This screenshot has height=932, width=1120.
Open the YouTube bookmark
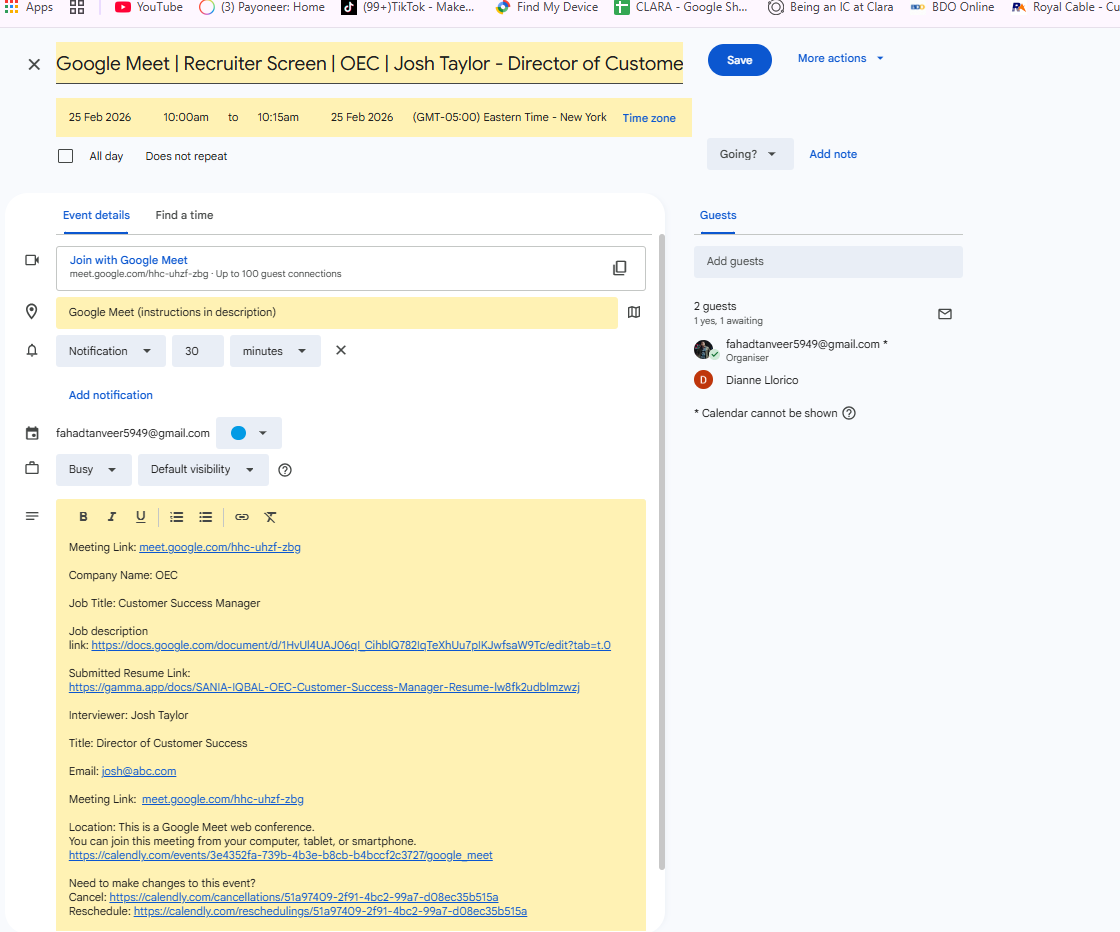point(149,7)
